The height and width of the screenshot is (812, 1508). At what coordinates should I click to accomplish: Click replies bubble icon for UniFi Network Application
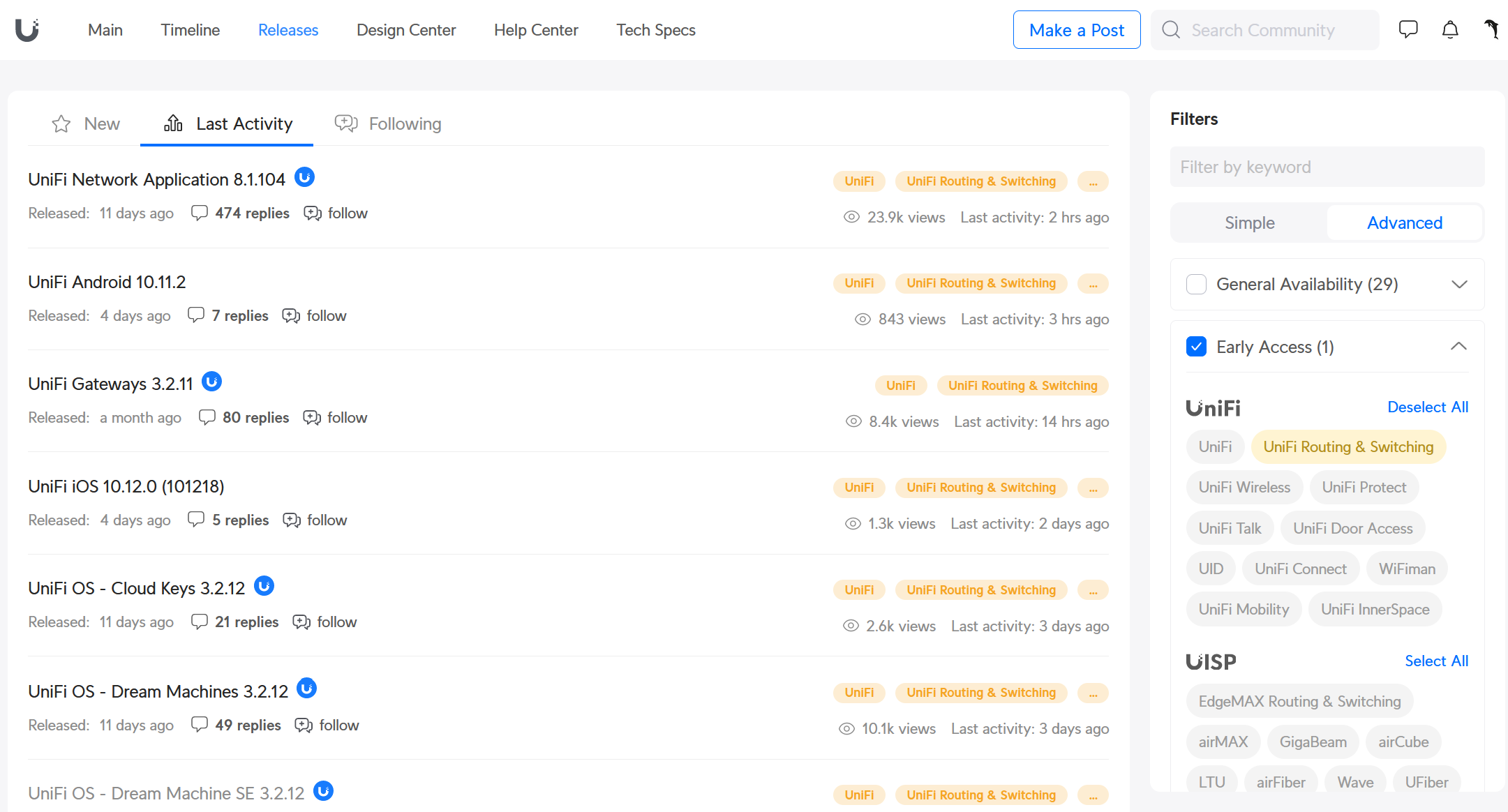pos(200,213)
